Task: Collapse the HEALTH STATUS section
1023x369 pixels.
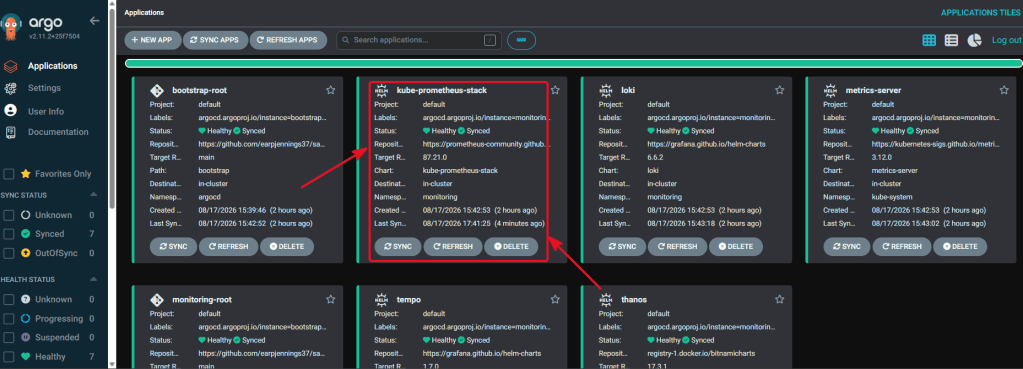Action: [93, 279]
